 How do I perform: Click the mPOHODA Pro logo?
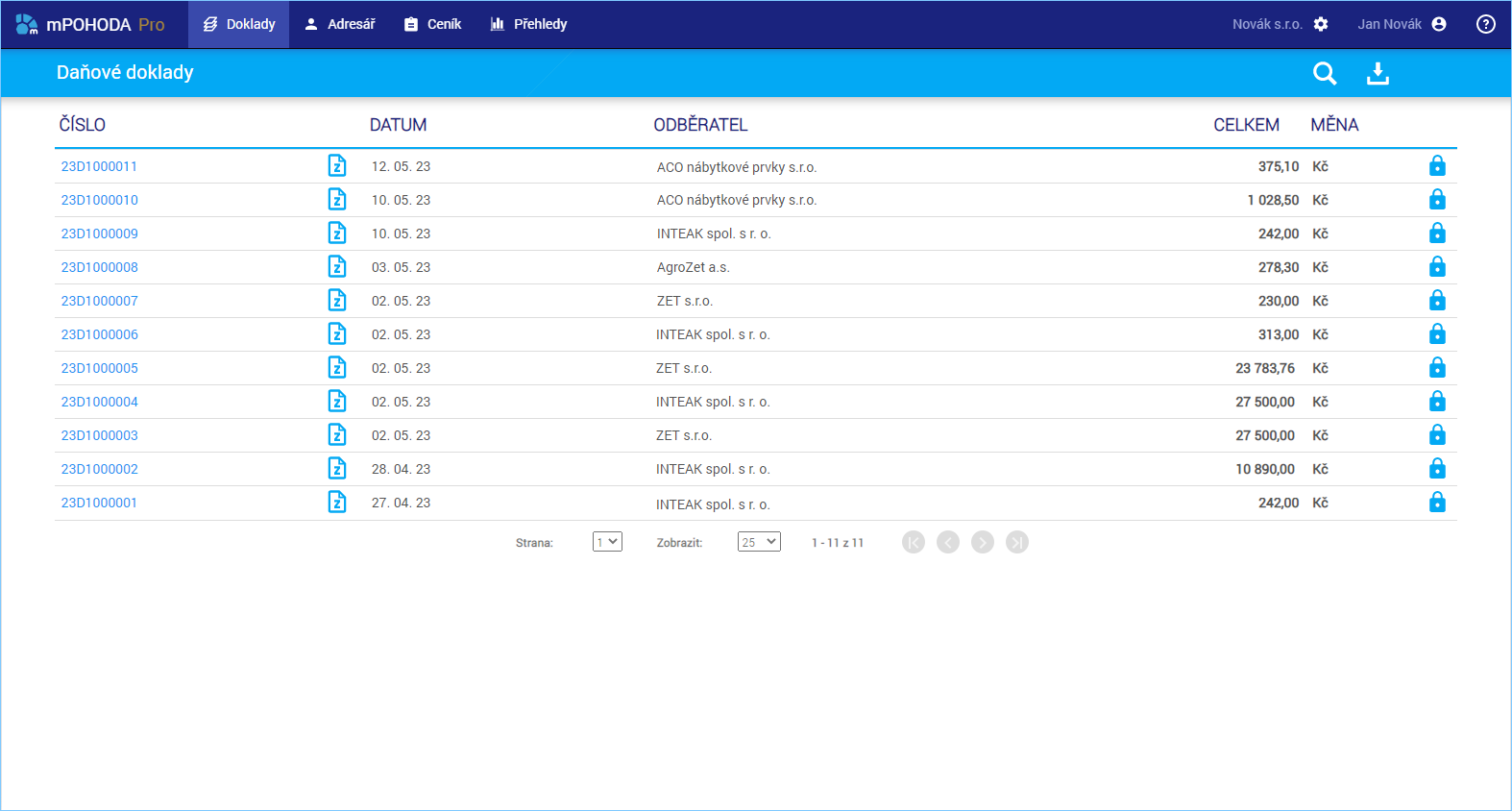(90, 24)
